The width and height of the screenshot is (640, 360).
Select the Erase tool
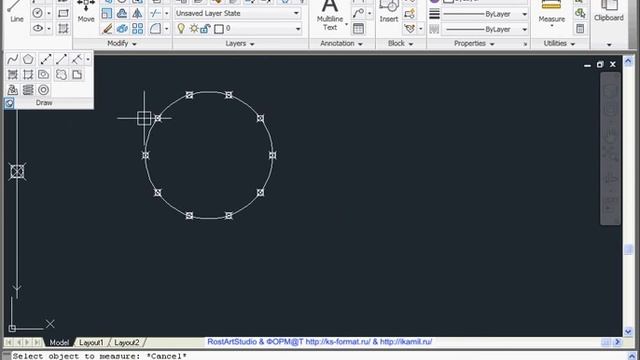click(x=107, y=29)
